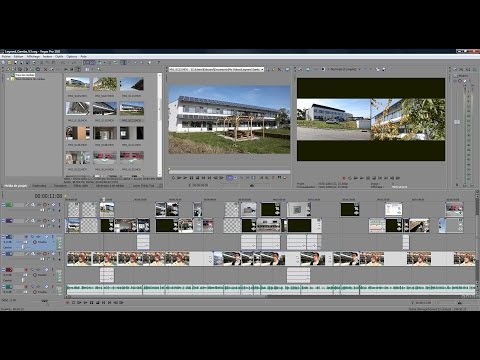Click the Save project icon
Image resolution: width=480 pixels, height=360 pixels.
[15, 62]
